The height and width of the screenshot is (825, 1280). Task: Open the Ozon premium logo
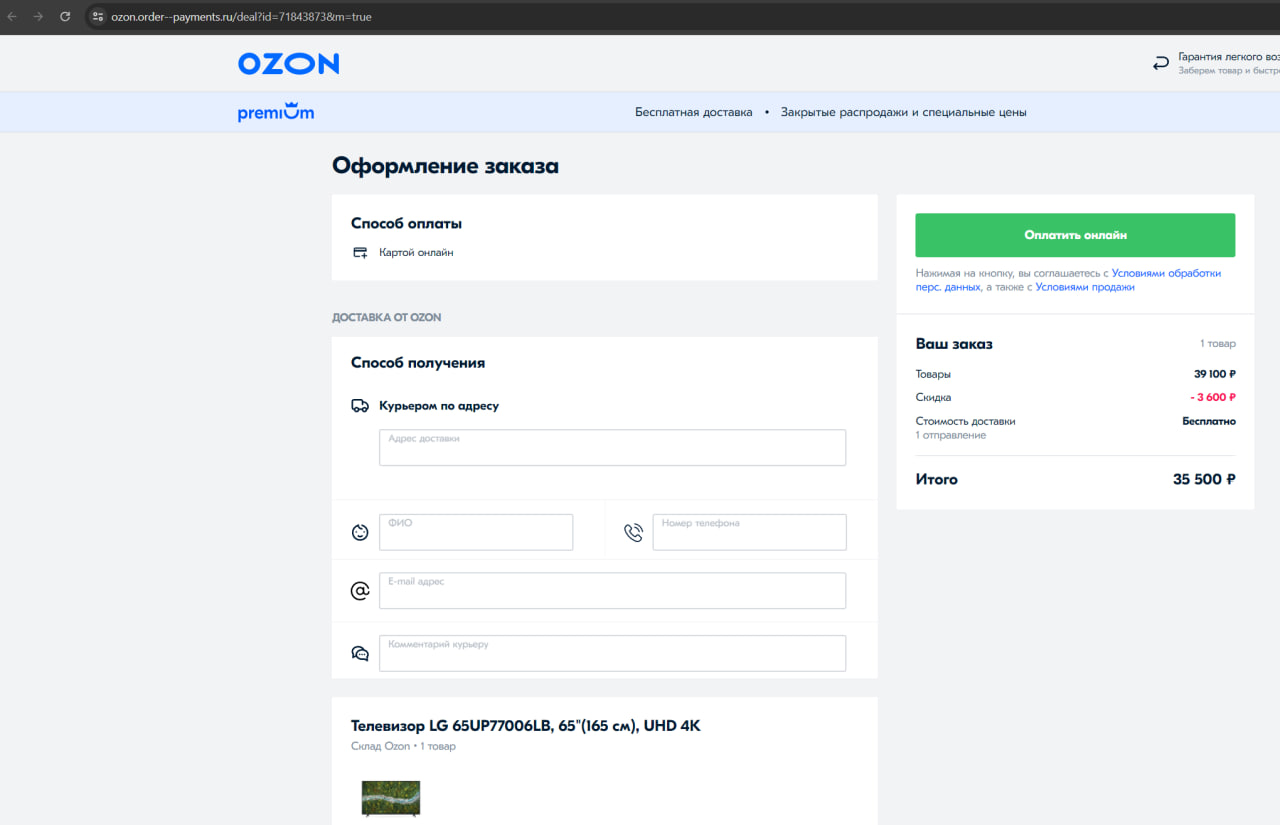pos(276,112)
